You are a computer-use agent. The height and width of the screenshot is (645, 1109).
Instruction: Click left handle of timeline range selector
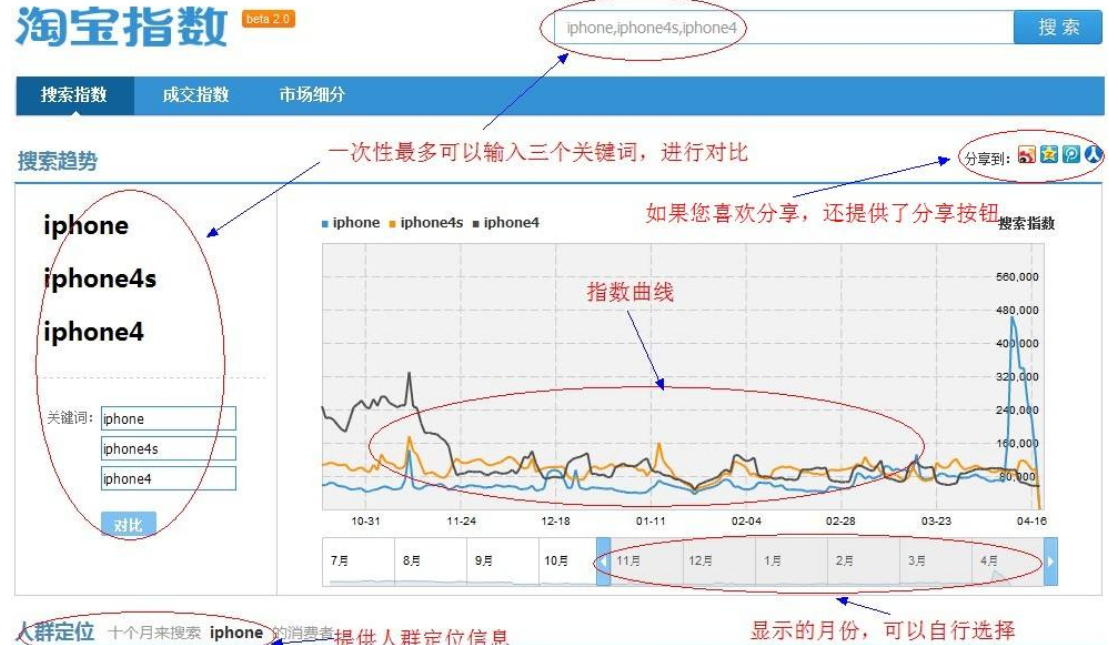click(603, 562)
